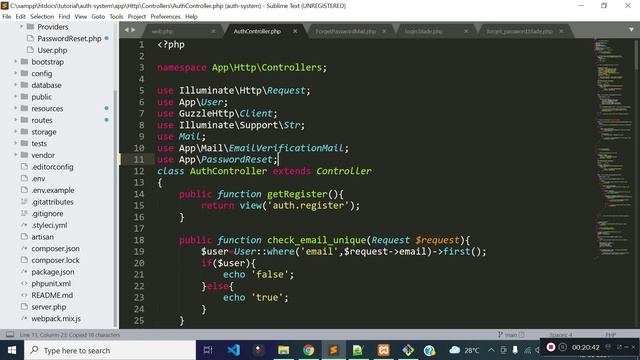Image resolution: width=640 pixels, height=360 pixels.
Task: Click the Sublime Text taskbar icon
Action: (x=333, y=350)
